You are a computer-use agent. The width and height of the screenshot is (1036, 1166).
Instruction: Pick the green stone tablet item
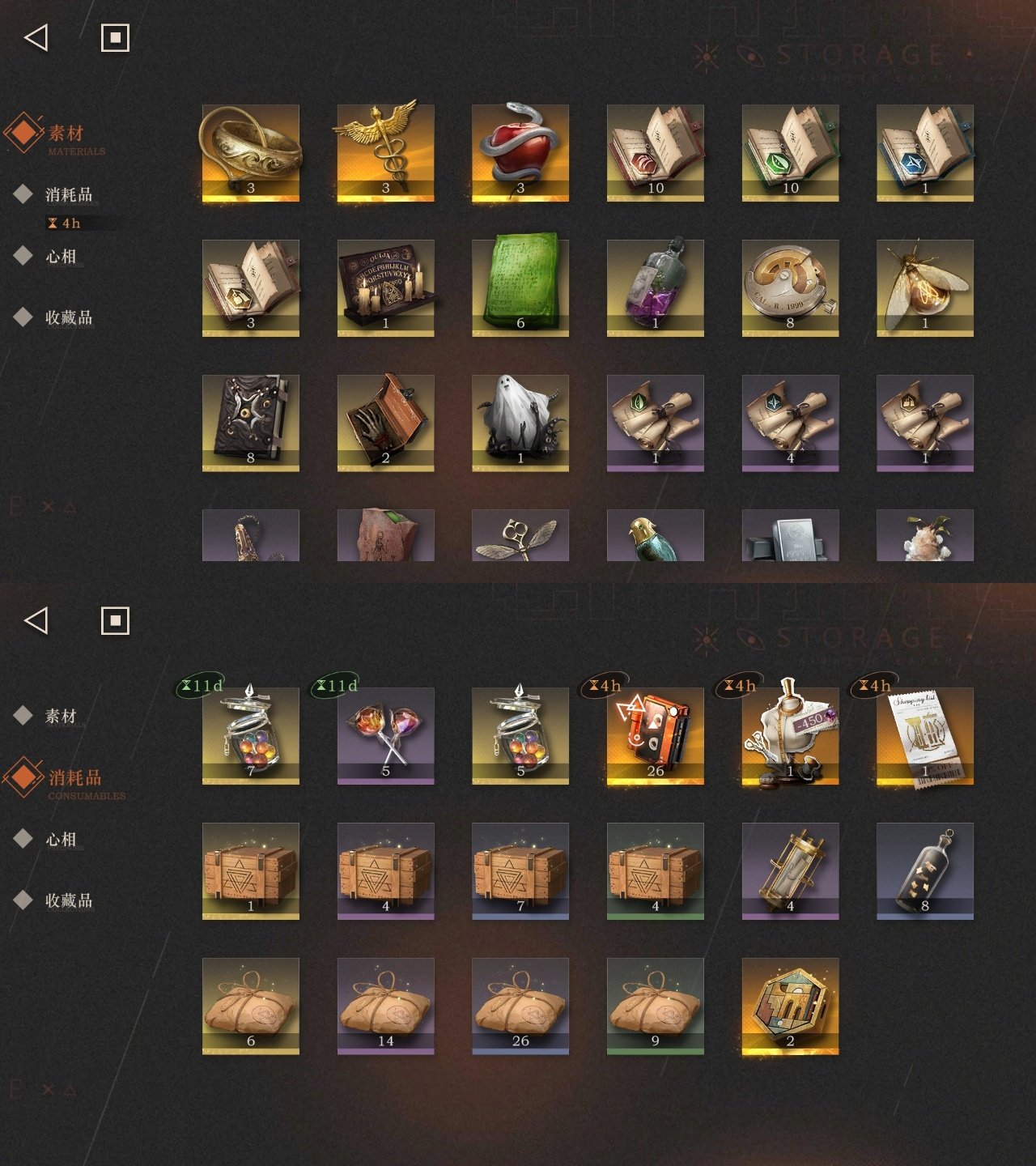pyautogui.click(x=520, y=288)
